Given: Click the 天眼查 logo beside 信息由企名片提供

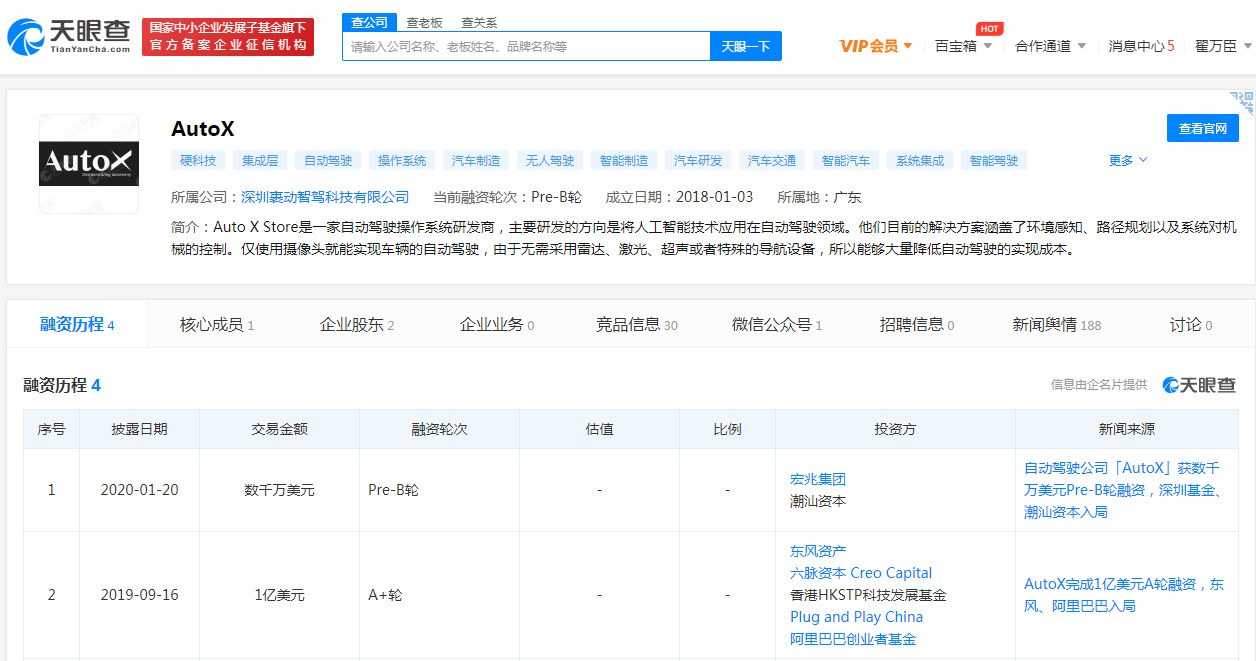Looking at the screenshot, I should [1199, 385].
